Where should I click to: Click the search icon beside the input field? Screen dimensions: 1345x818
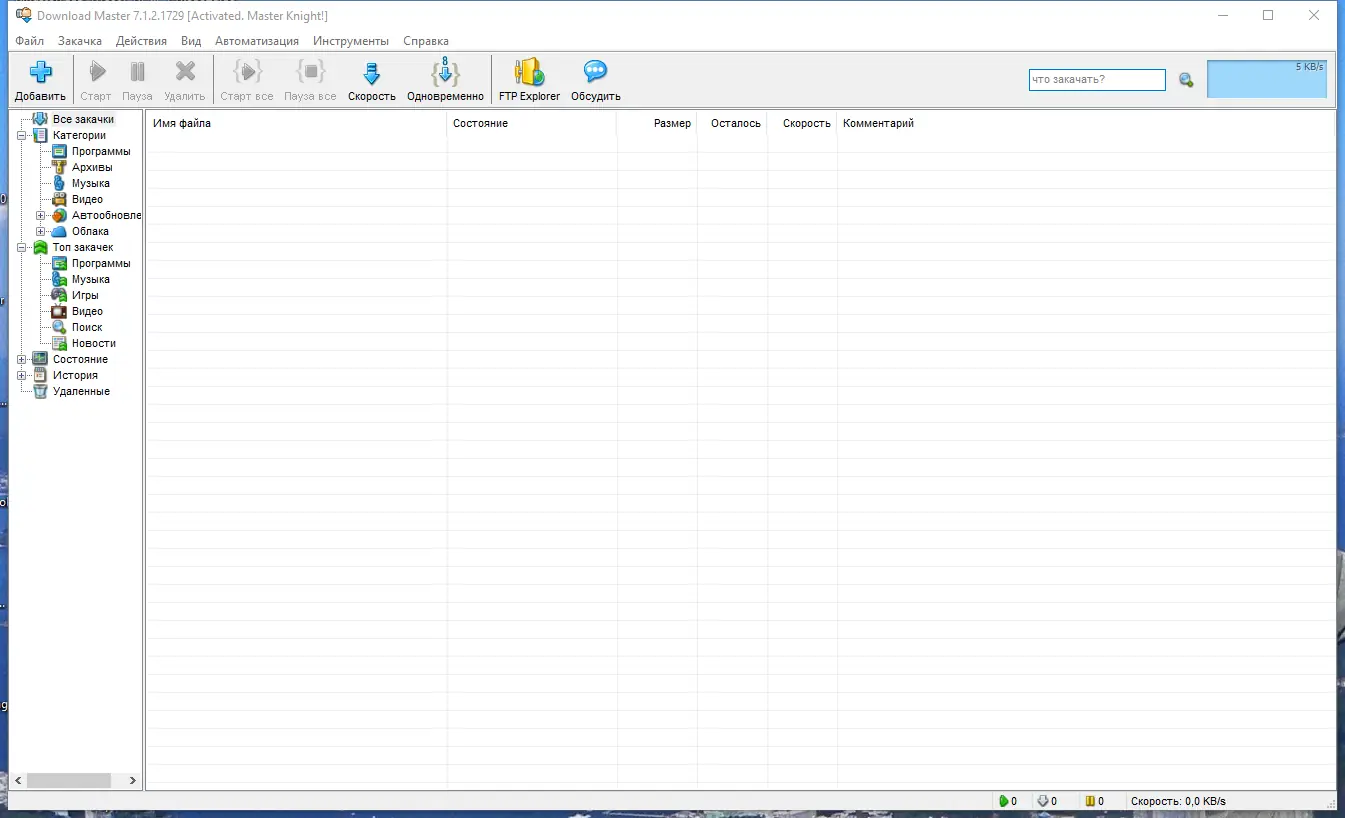(x=1186, y=81)
